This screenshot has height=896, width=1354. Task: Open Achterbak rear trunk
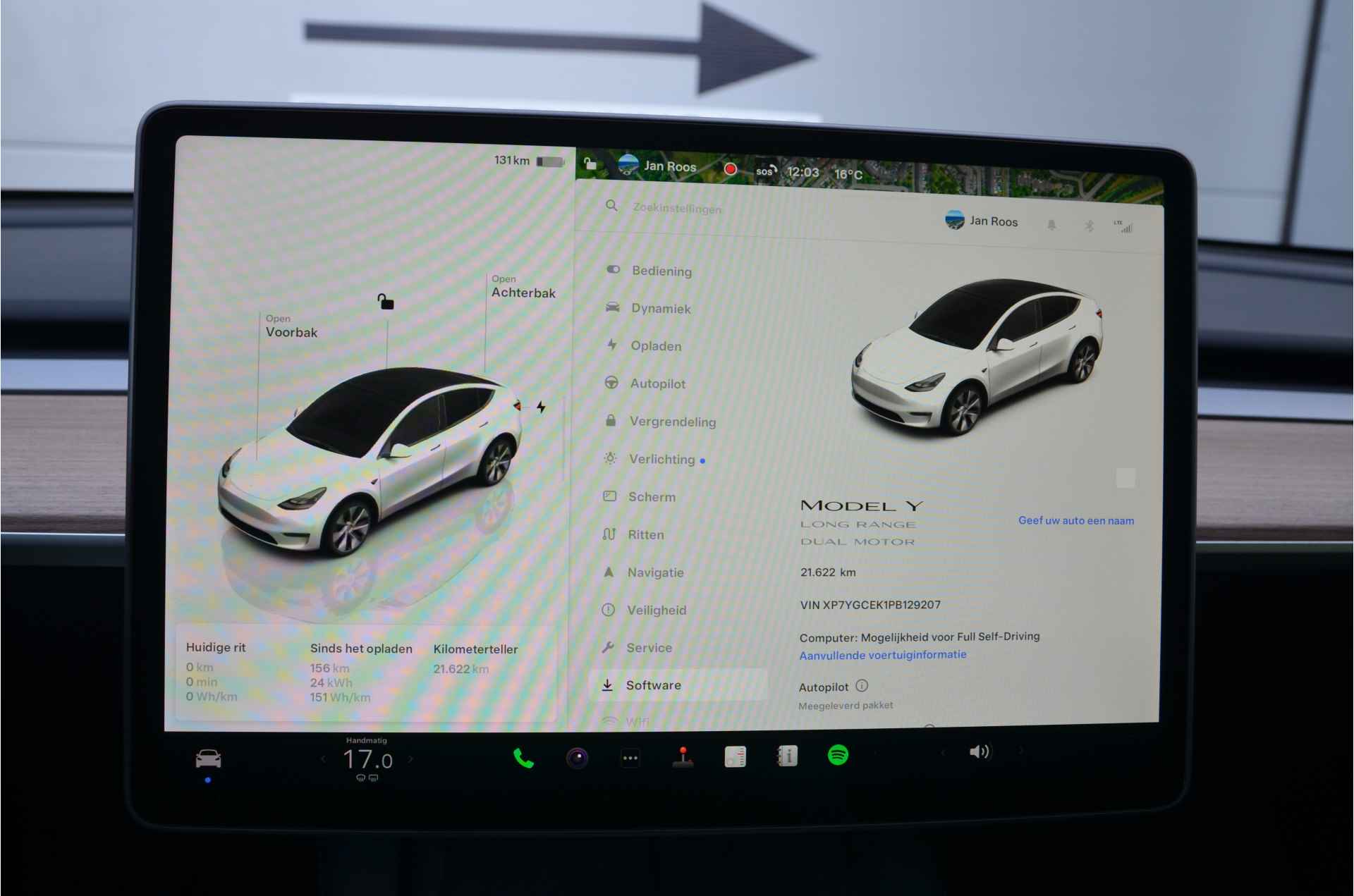523,287
